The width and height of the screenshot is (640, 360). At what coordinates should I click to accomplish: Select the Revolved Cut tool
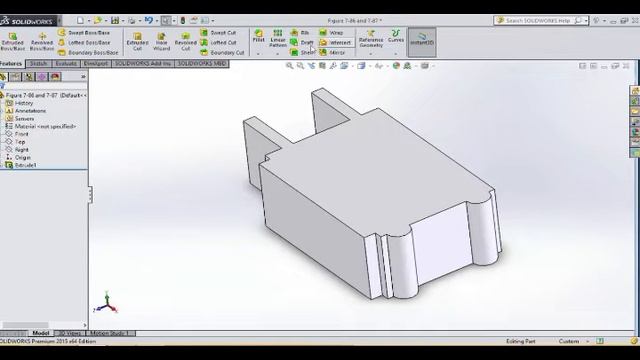point(185,42)
